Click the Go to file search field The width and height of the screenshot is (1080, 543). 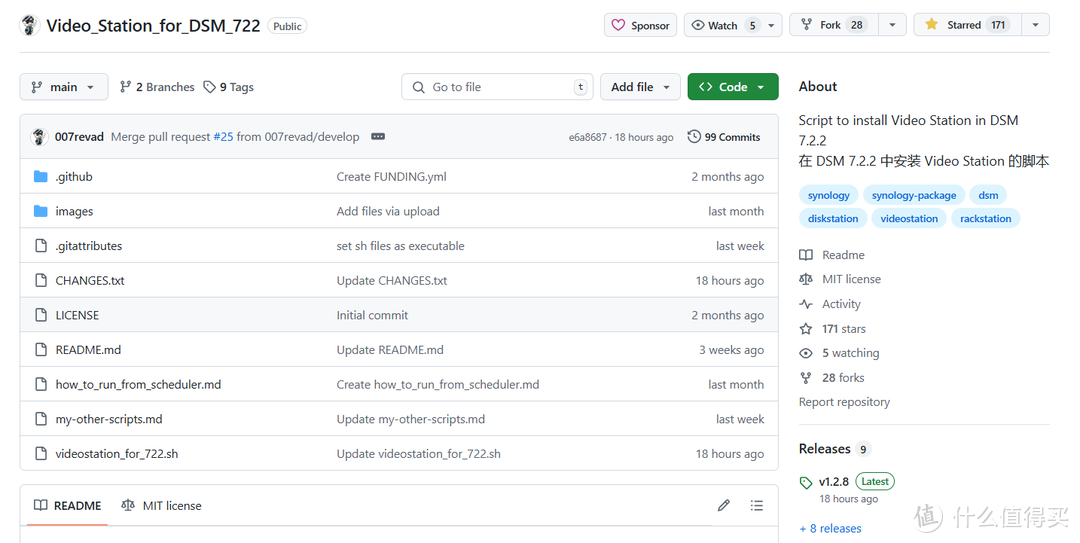[497, 87]
